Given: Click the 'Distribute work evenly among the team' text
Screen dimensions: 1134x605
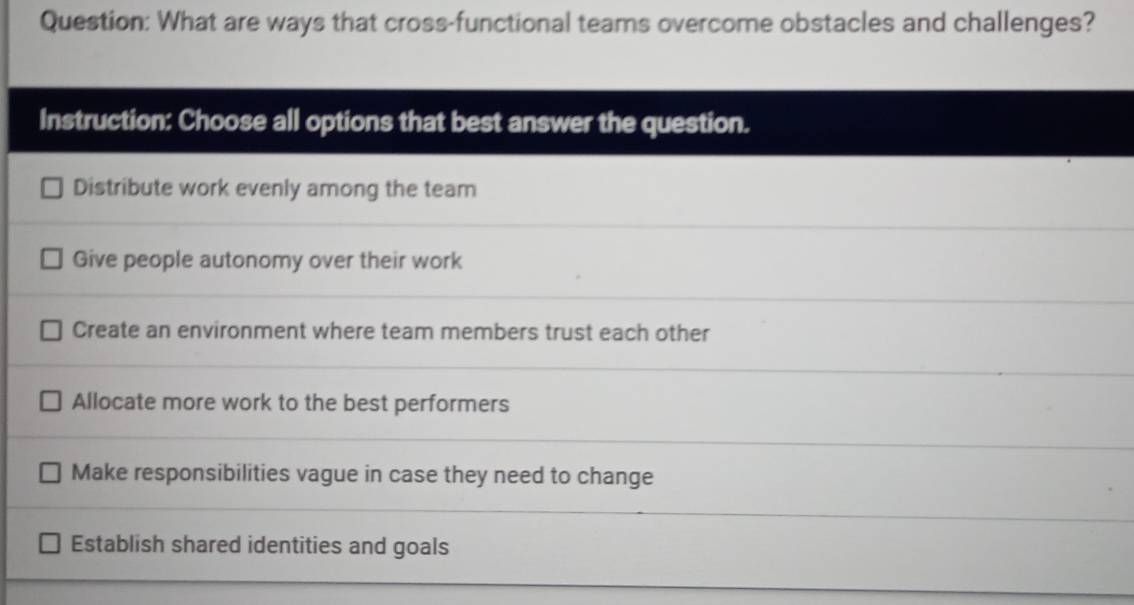Looking at the screenshot, I should (275, 188).
